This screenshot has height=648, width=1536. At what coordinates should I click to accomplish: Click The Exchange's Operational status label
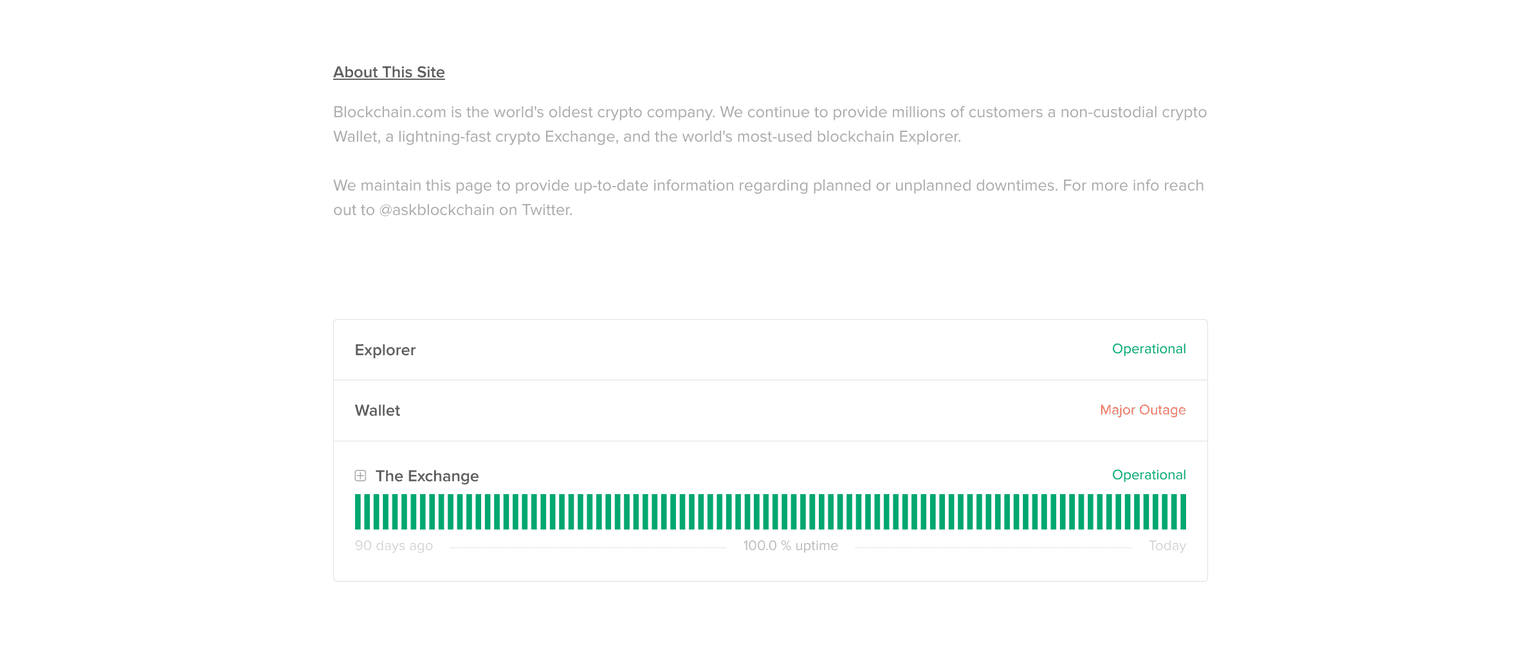(x=1148, y=475)
